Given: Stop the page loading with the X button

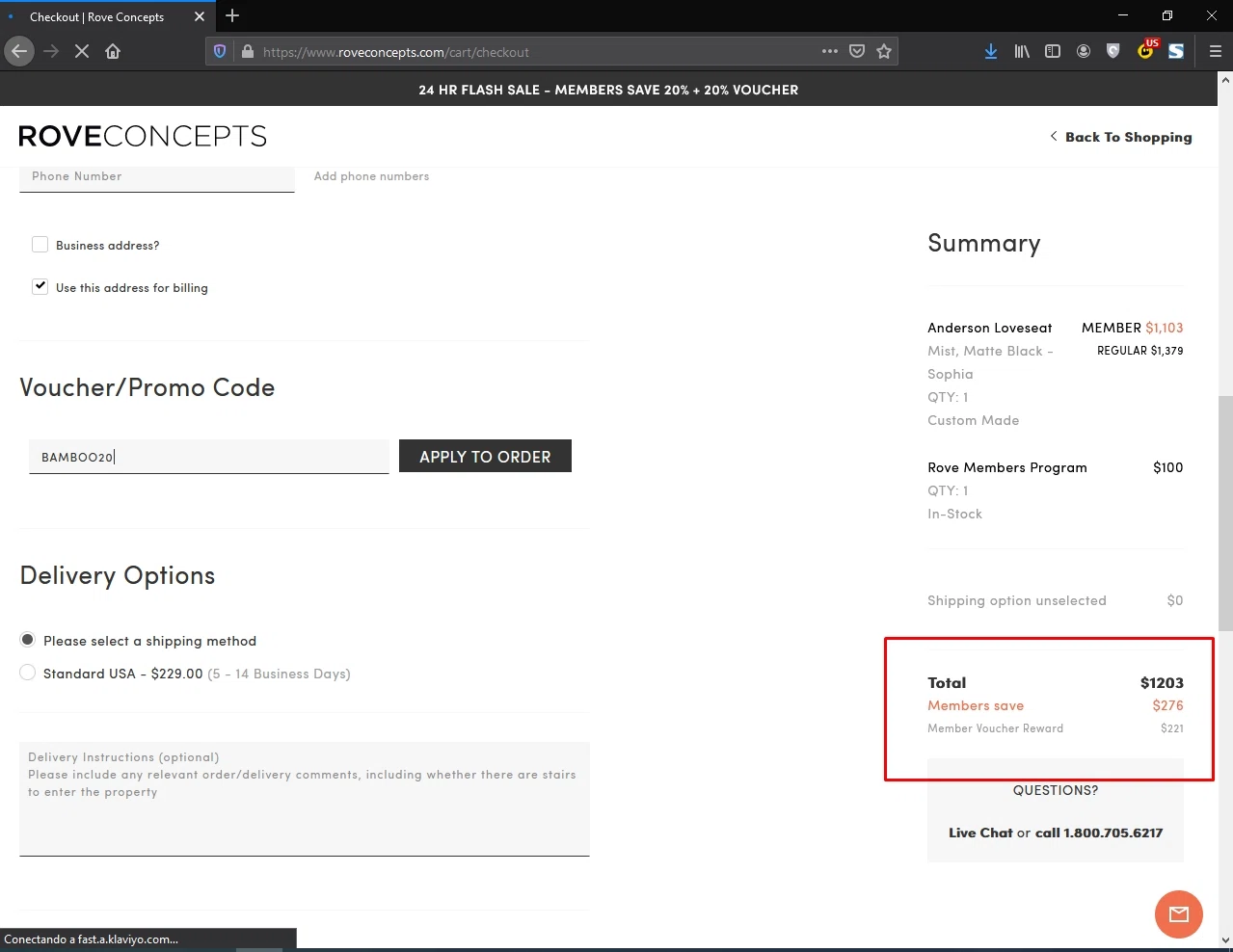Looking at the screenshot, I should (x=82, y=51).
